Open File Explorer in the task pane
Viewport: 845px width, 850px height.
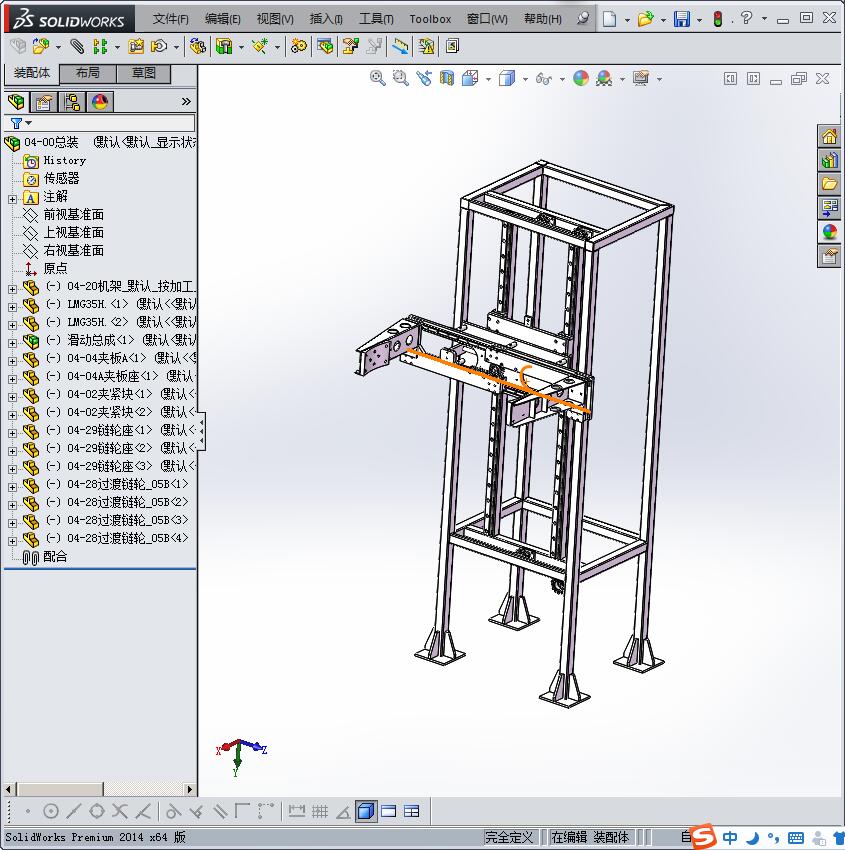829,184
